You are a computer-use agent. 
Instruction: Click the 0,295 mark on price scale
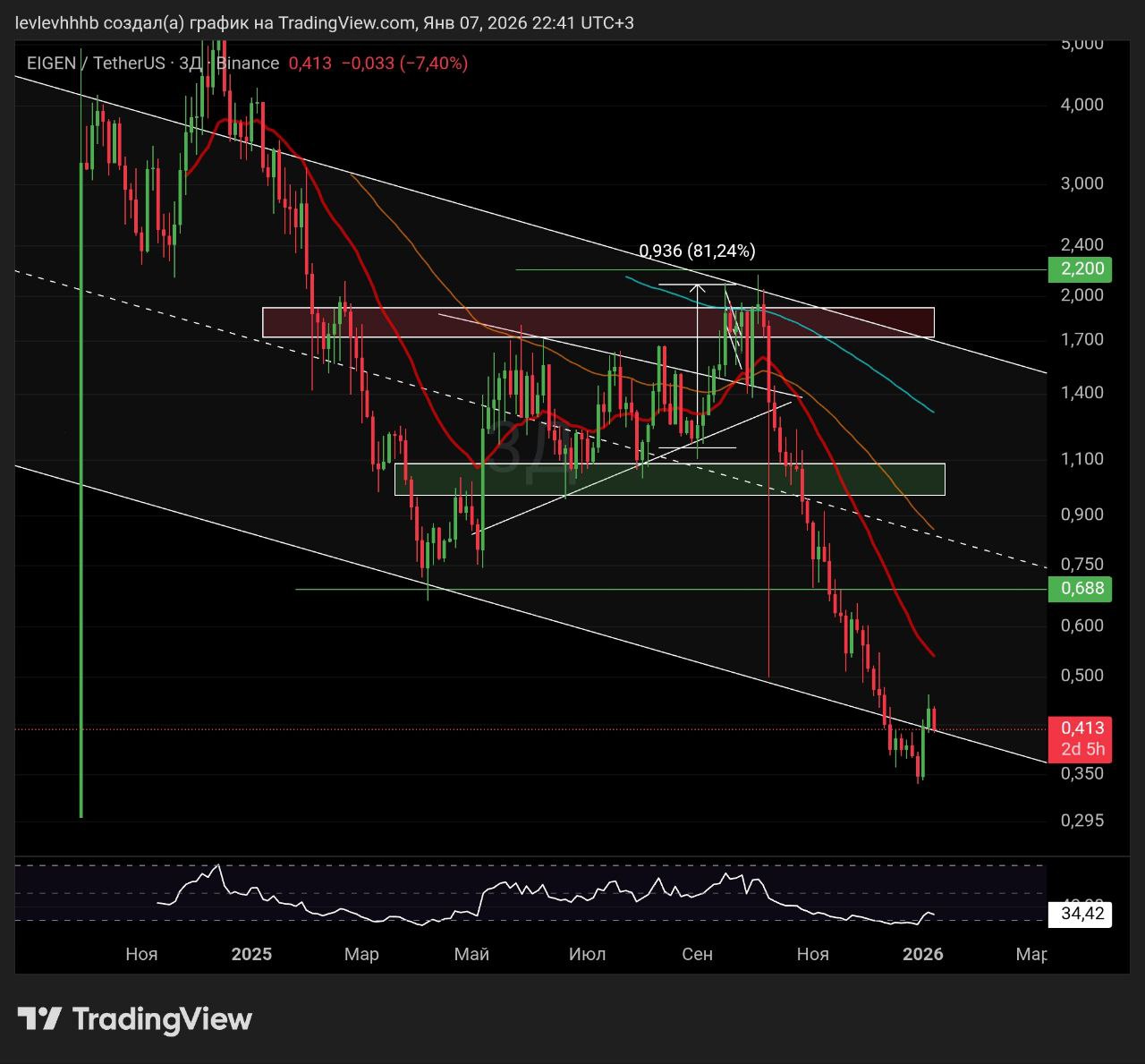tap(1081, 821)
